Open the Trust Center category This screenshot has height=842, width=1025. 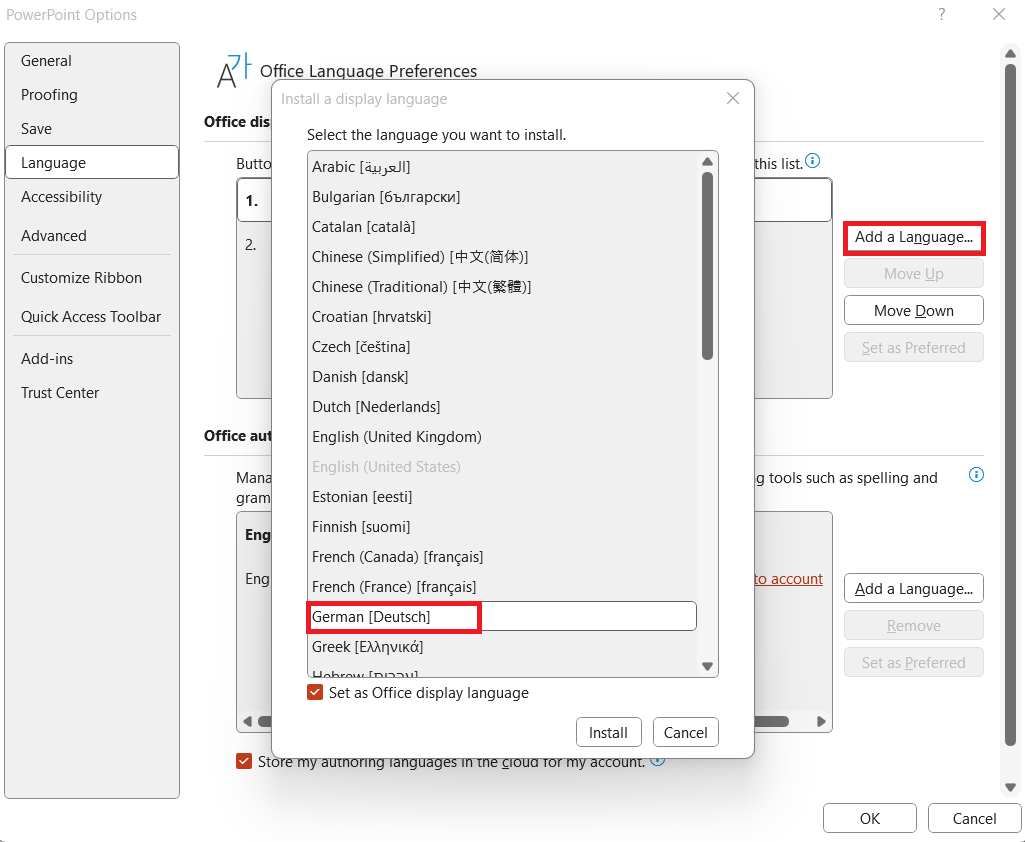[x=92, y=393]
